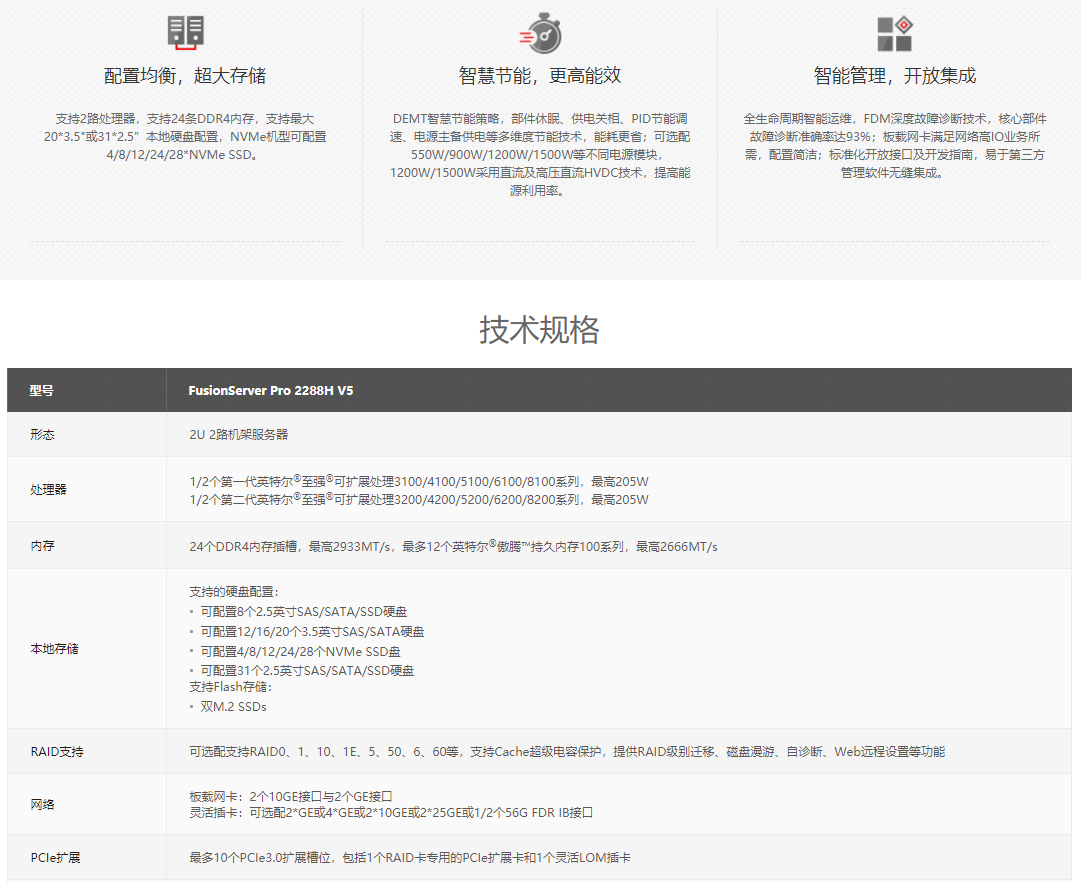Click the 网络 row label
The height and width of the screenshot is (882, 1081).
(x=43, y=805)
